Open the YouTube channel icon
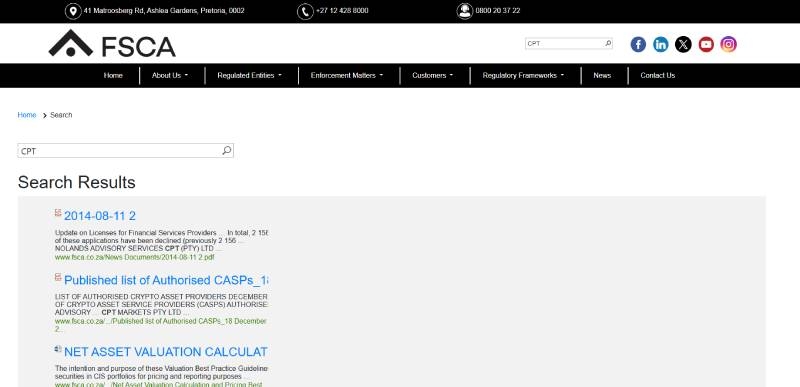The image size is (800, 387). 706,44
